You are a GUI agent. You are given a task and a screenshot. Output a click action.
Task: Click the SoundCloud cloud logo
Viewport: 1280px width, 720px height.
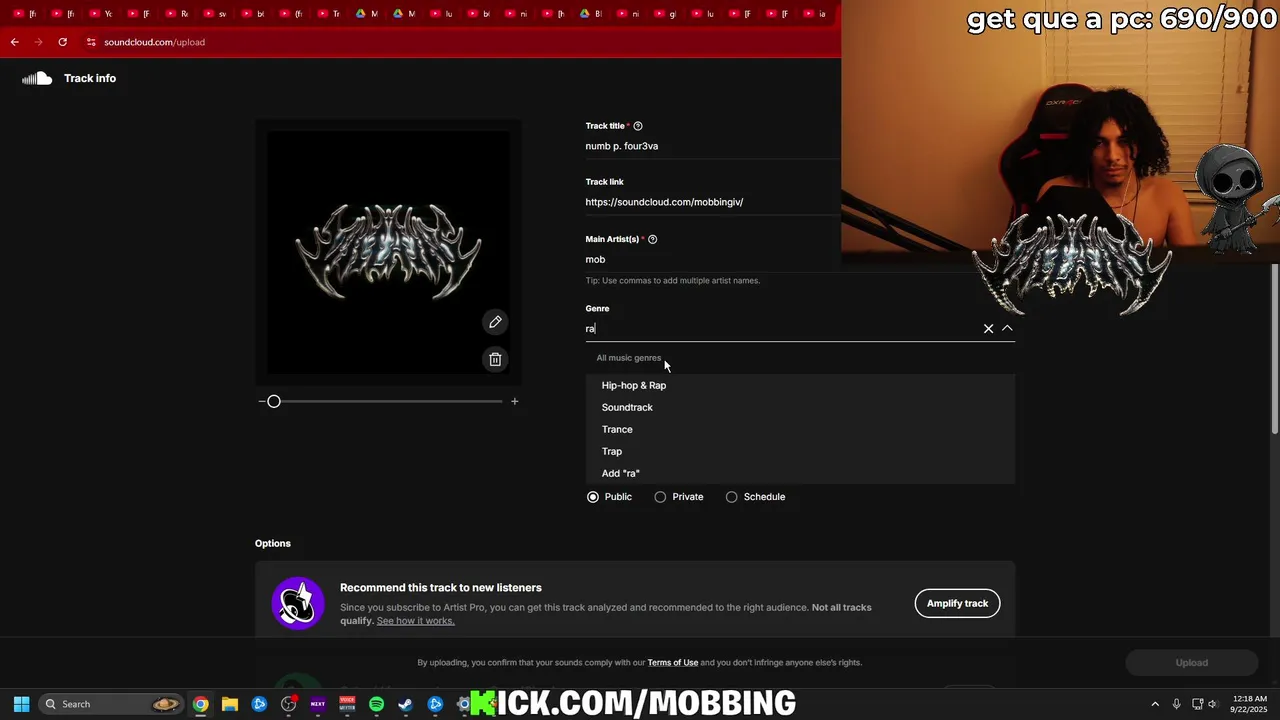[x=37, y=78]
